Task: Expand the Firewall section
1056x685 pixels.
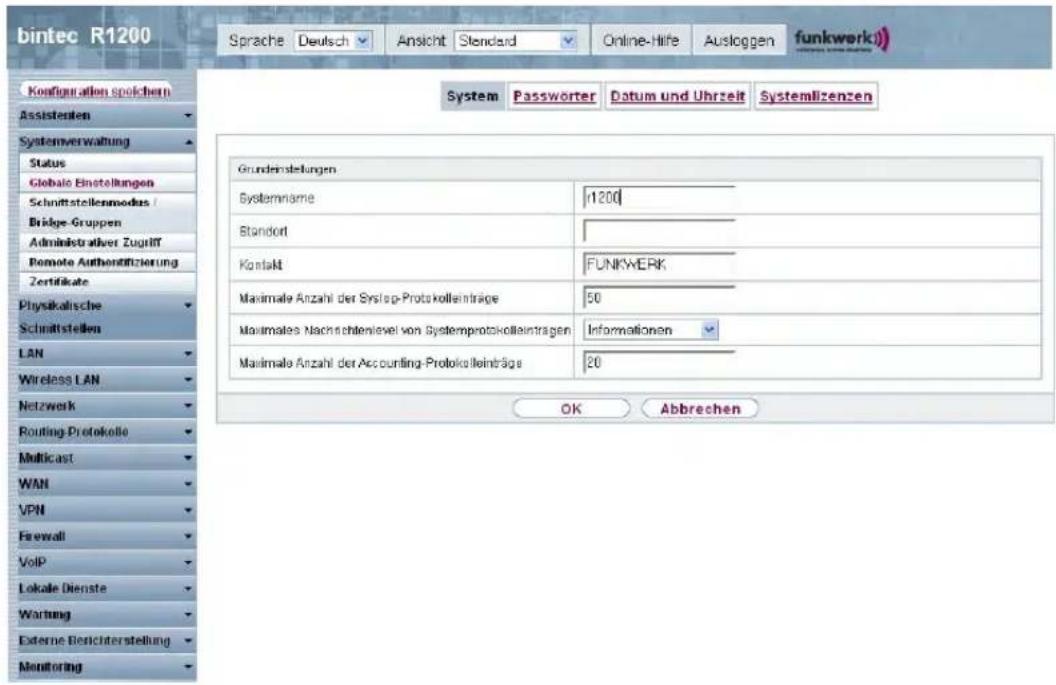Action: 106,537
